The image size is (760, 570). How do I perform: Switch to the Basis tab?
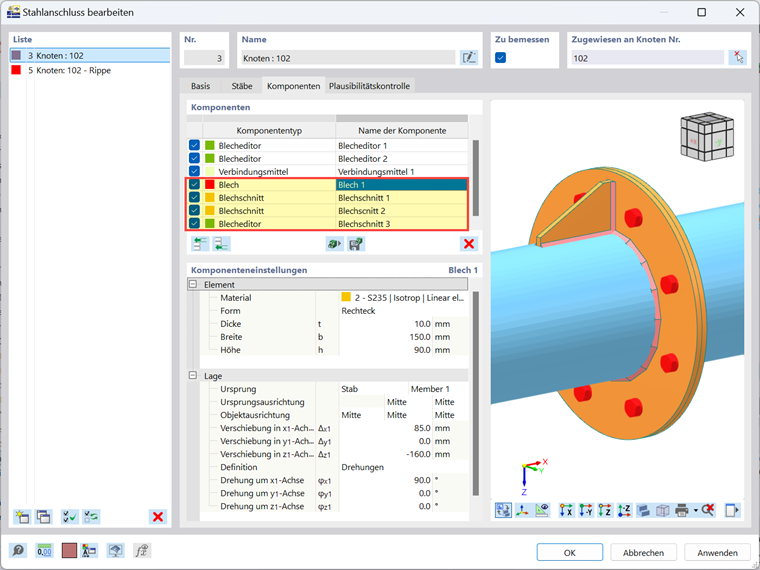[200, 86]
